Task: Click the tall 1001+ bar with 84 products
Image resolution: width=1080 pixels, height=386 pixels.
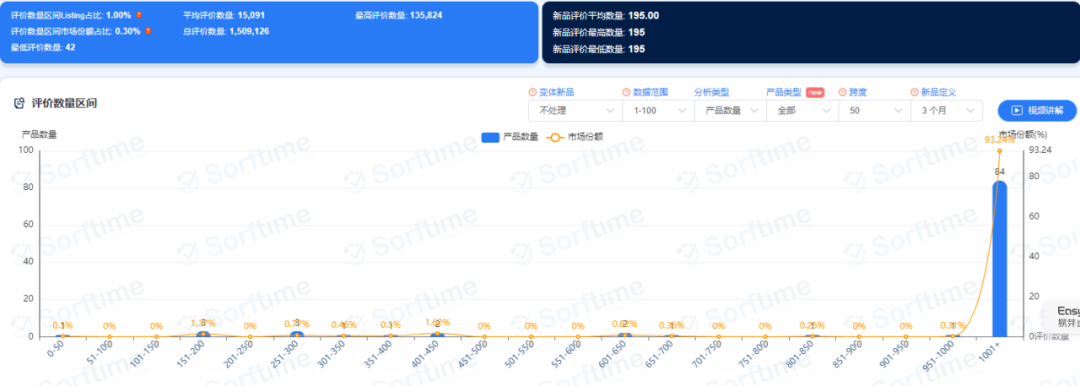Action: (999, 258)
